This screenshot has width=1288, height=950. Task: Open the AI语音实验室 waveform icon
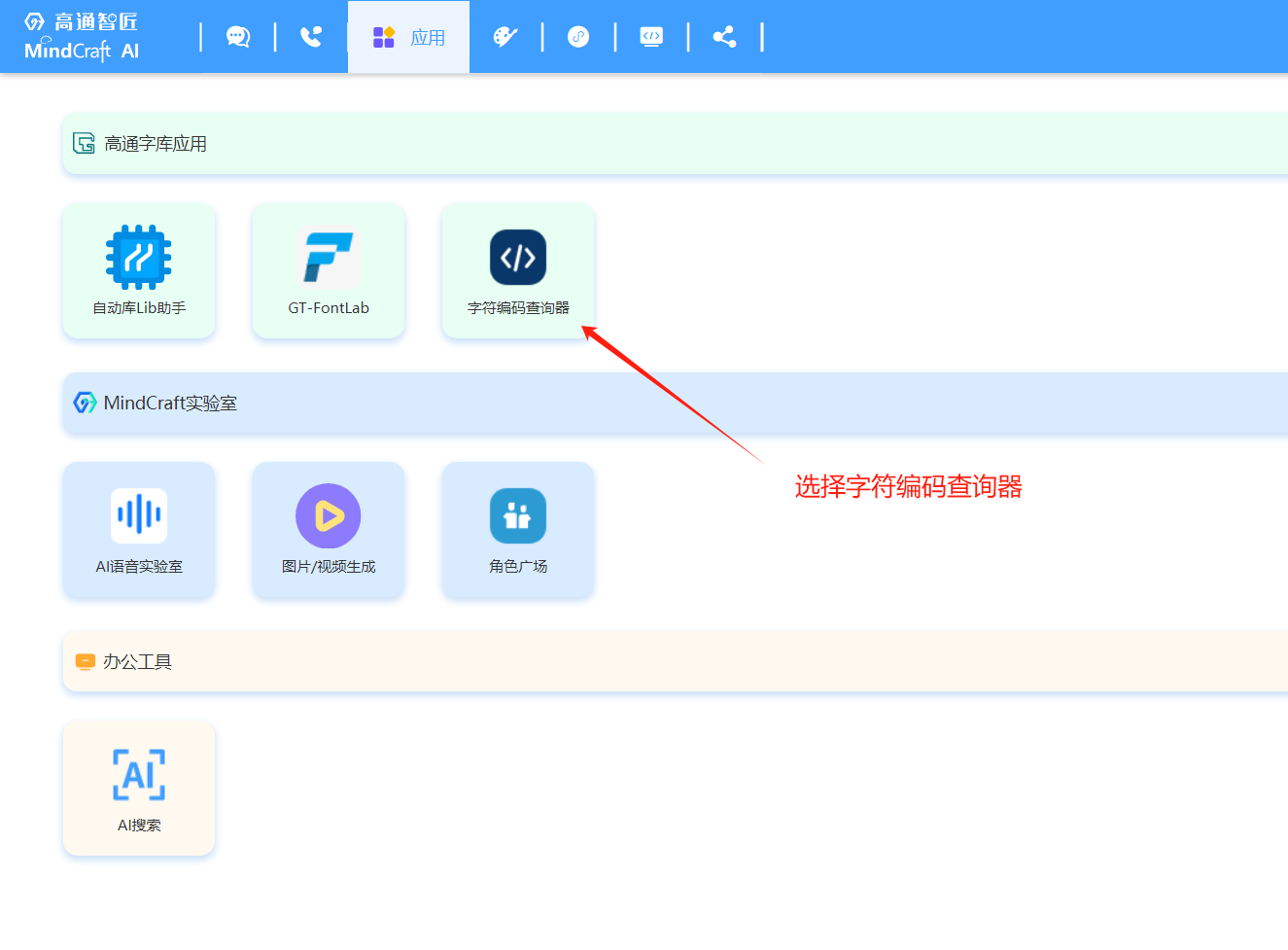[139, 515]
